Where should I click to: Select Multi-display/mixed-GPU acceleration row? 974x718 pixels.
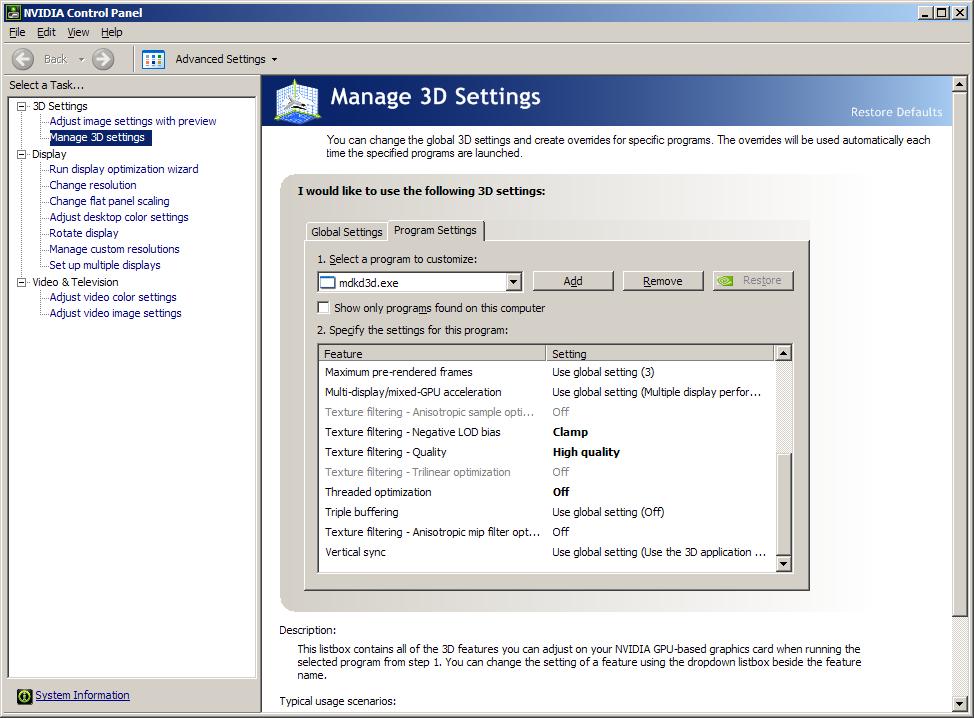tap(547, 392)
